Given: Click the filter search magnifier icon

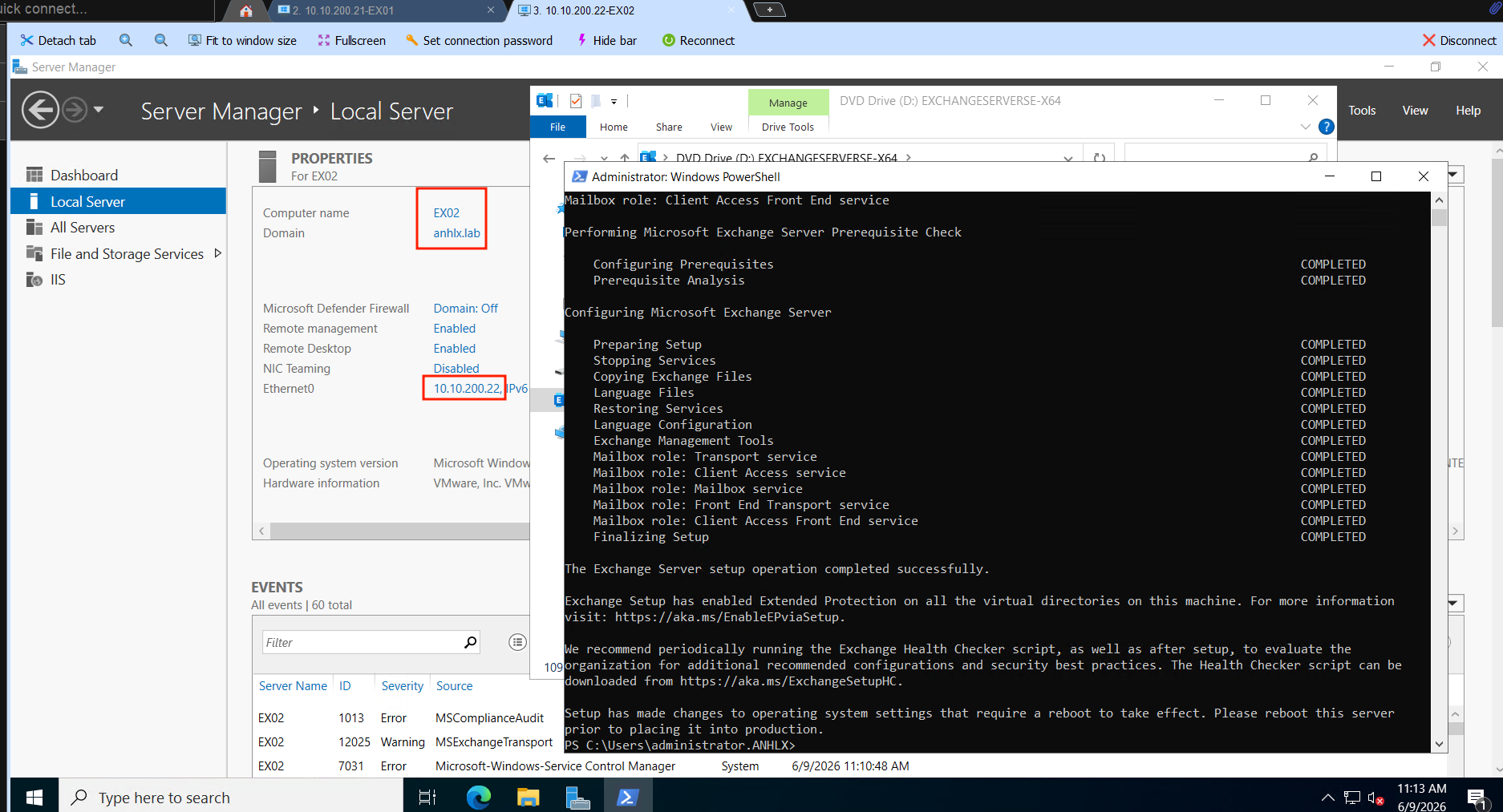Looking at the screenshot, I should point(471,642).
